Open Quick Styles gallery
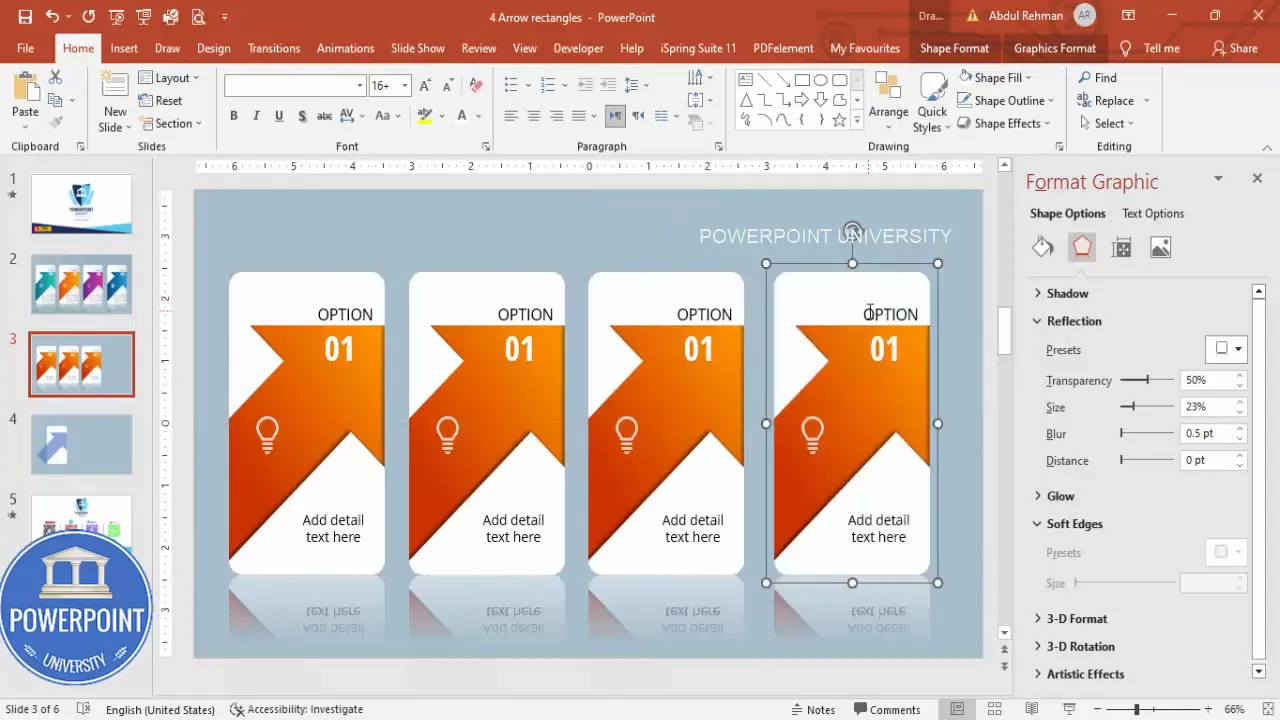 pos(932,103)
